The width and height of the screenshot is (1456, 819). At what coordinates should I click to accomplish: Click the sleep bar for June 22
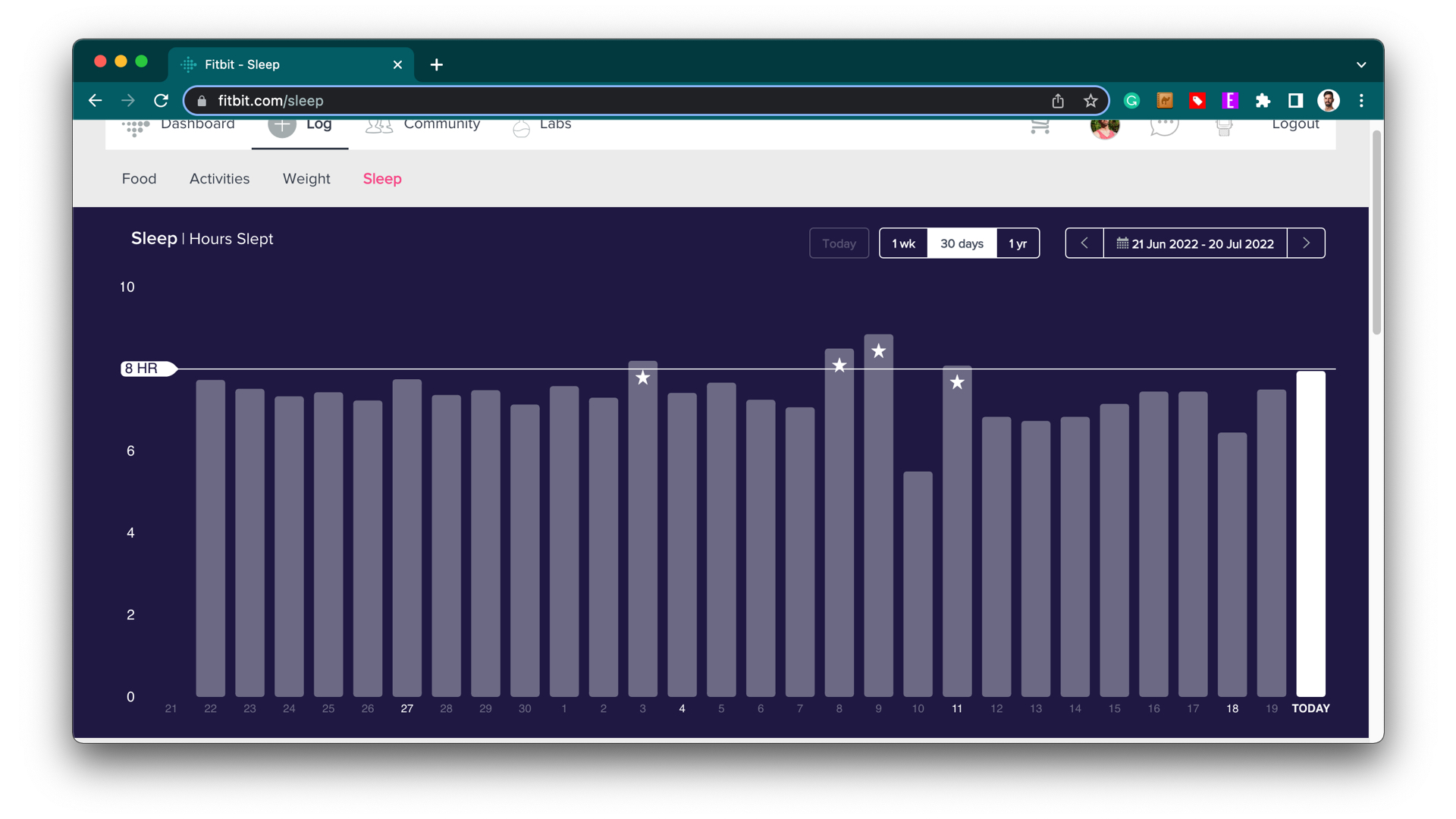[210, 538]
